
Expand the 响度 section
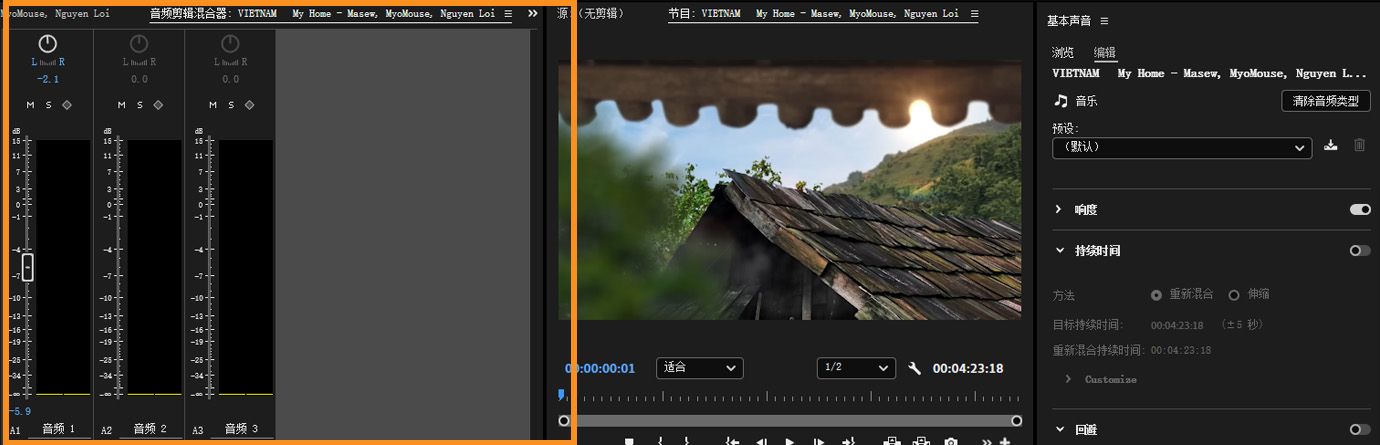coord(1059,210)
